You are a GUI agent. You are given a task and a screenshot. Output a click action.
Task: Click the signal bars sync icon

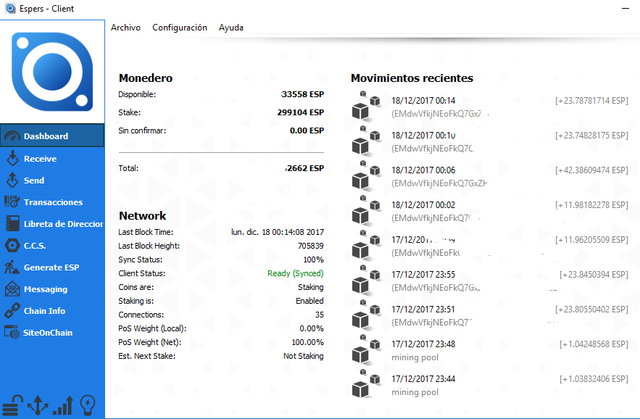point(63,406)
